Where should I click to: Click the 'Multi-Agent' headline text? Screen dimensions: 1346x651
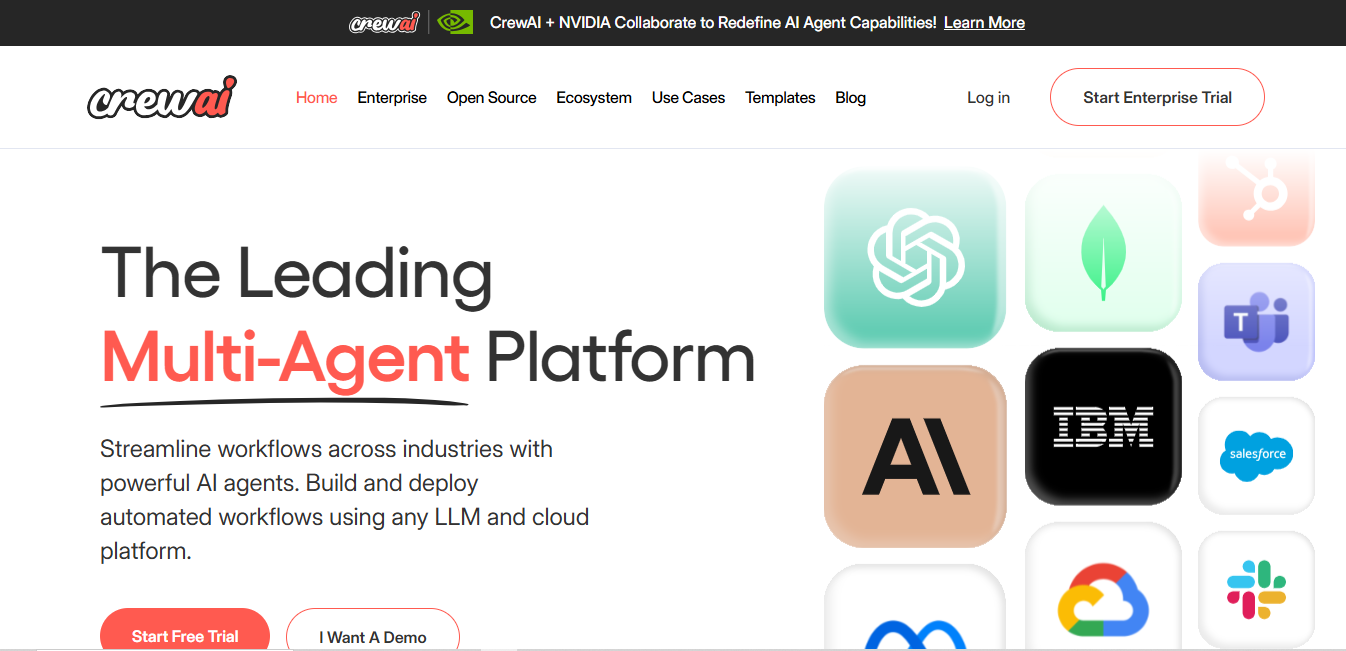coord(286,358)
